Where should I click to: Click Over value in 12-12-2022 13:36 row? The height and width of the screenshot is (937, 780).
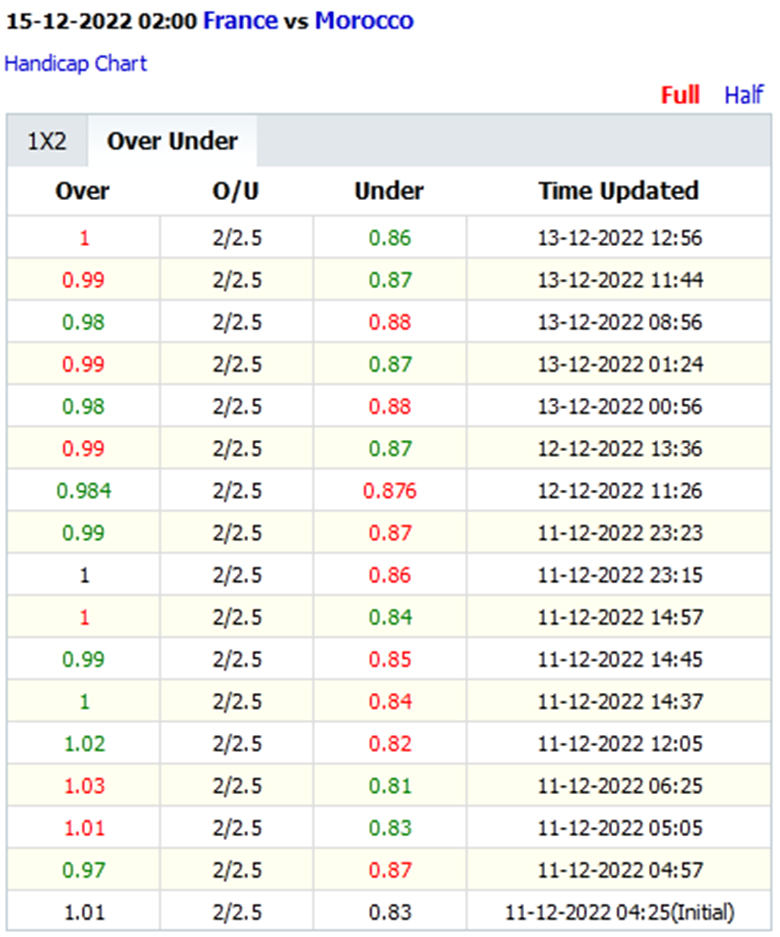(84, 448)
